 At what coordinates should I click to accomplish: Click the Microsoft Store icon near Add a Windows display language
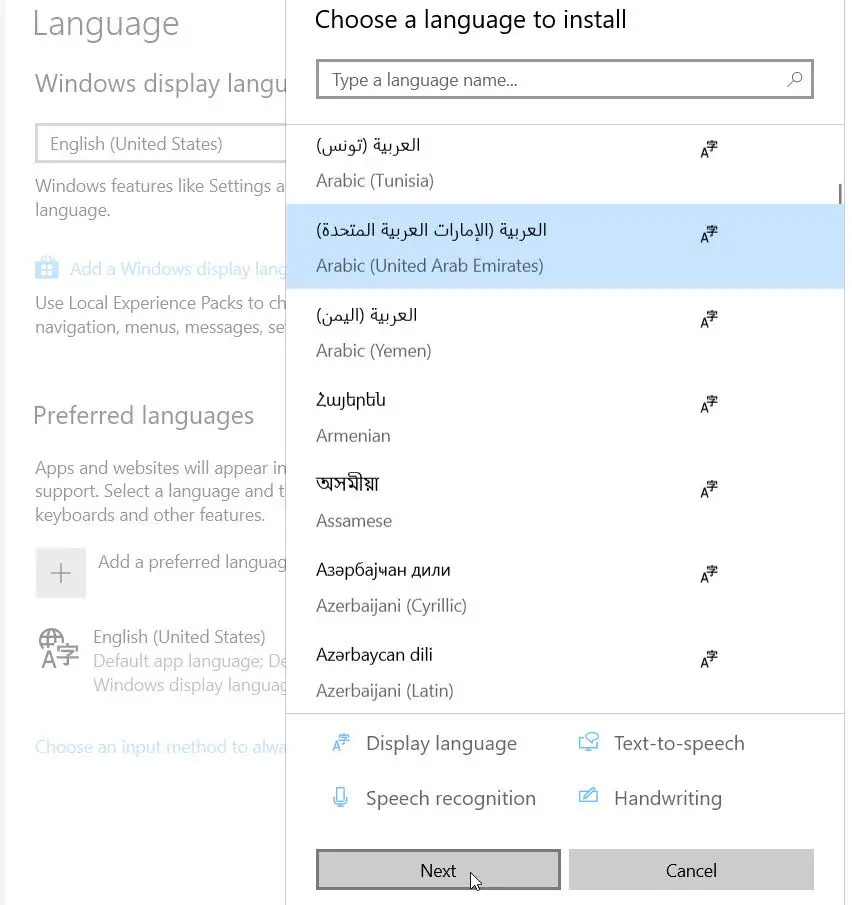tap(47, 268)
